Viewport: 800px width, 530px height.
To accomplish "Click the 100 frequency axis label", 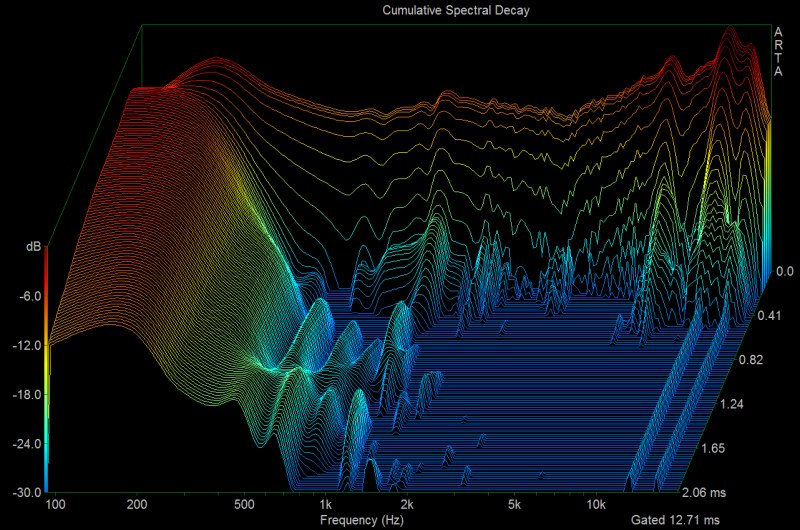I will pos(55,504).
